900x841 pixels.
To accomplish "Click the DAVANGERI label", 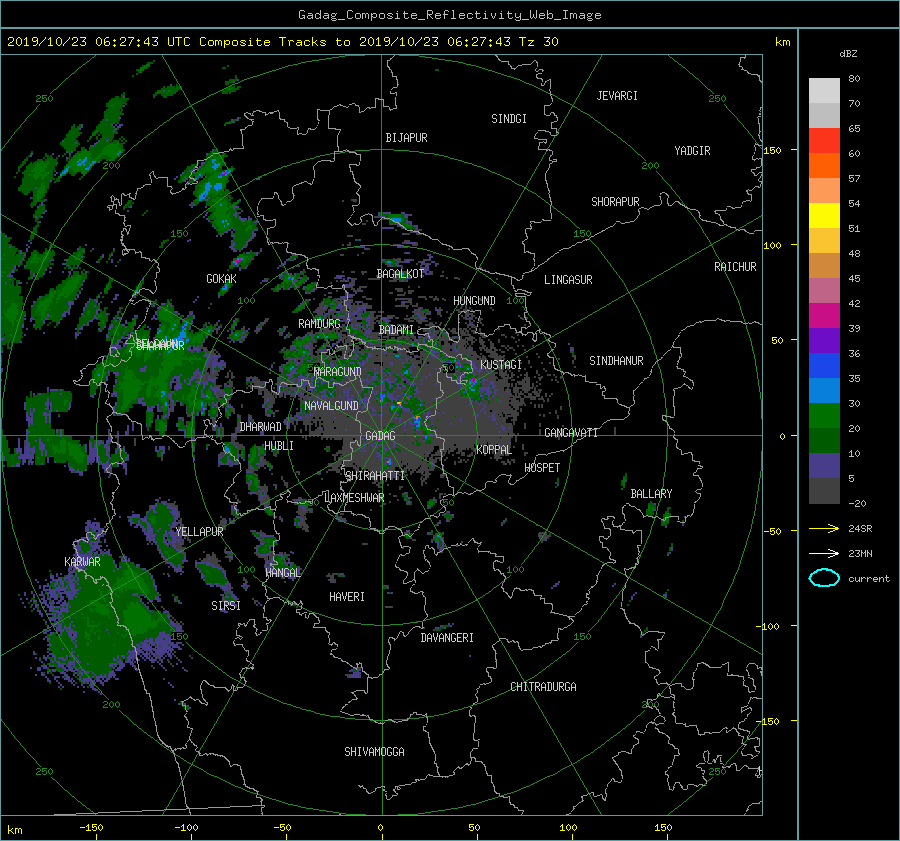I will pyautogui.click(x=447, y=638).
